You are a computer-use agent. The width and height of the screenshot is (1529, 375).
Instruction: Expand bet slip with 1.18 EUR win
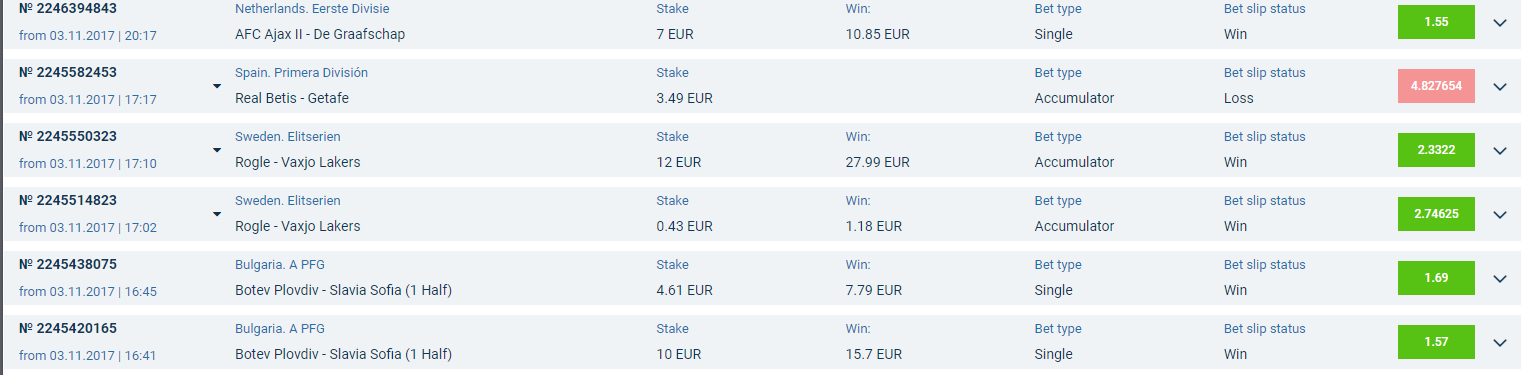(1499, 215)
